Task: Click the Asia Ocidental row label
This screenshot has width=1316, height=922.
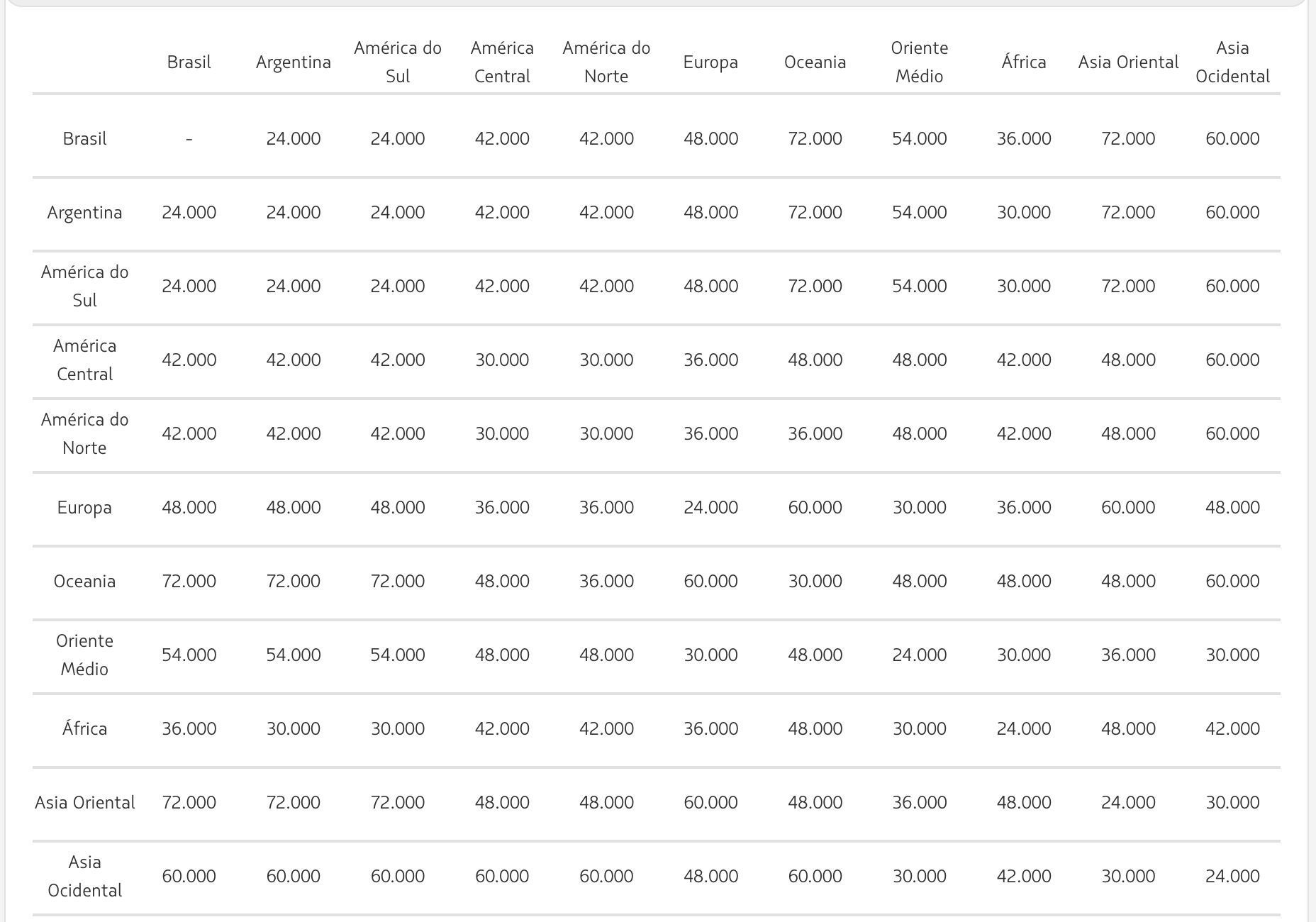Action: (84, 876)
